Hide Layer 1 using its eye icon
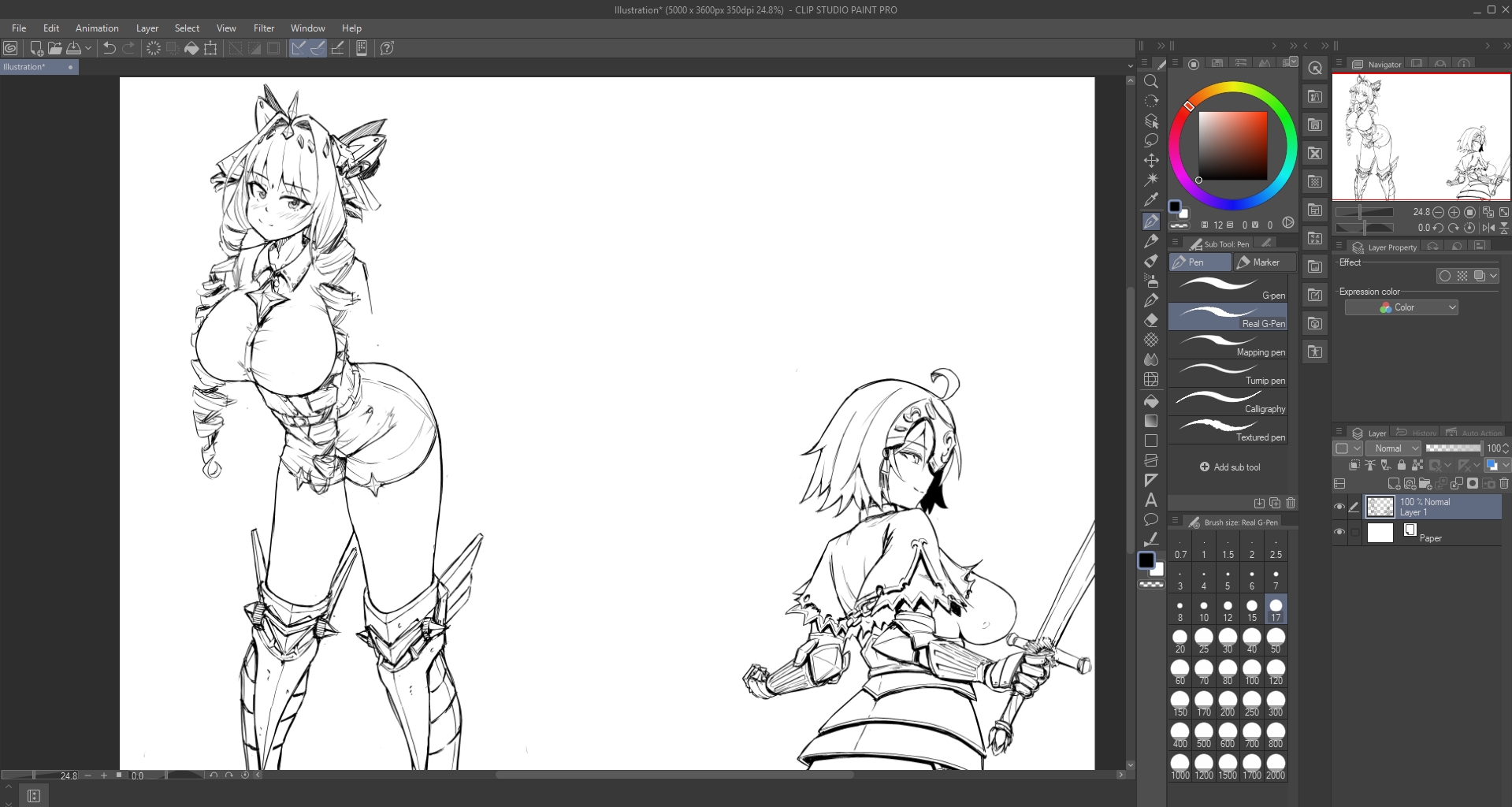This screenshot has height=807, width=1512. [x=1339, y=507]
